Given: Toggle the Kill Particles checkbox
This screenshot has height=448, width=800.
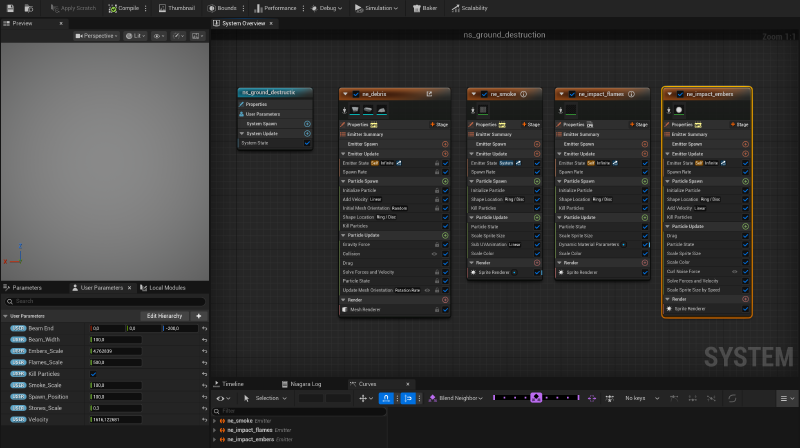Looking at the screenshot, I should 94,373.
